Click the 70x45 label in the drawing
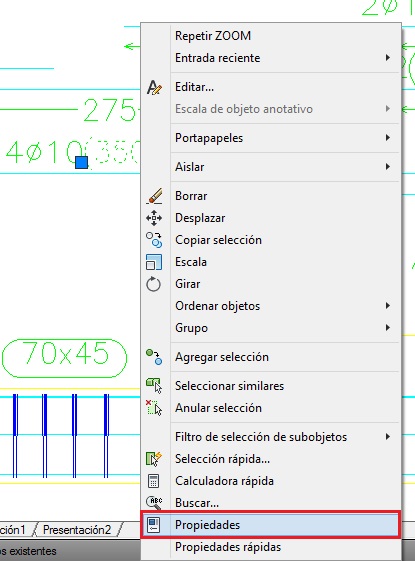This screenshot has height=561, width=415. pos(65,353)
